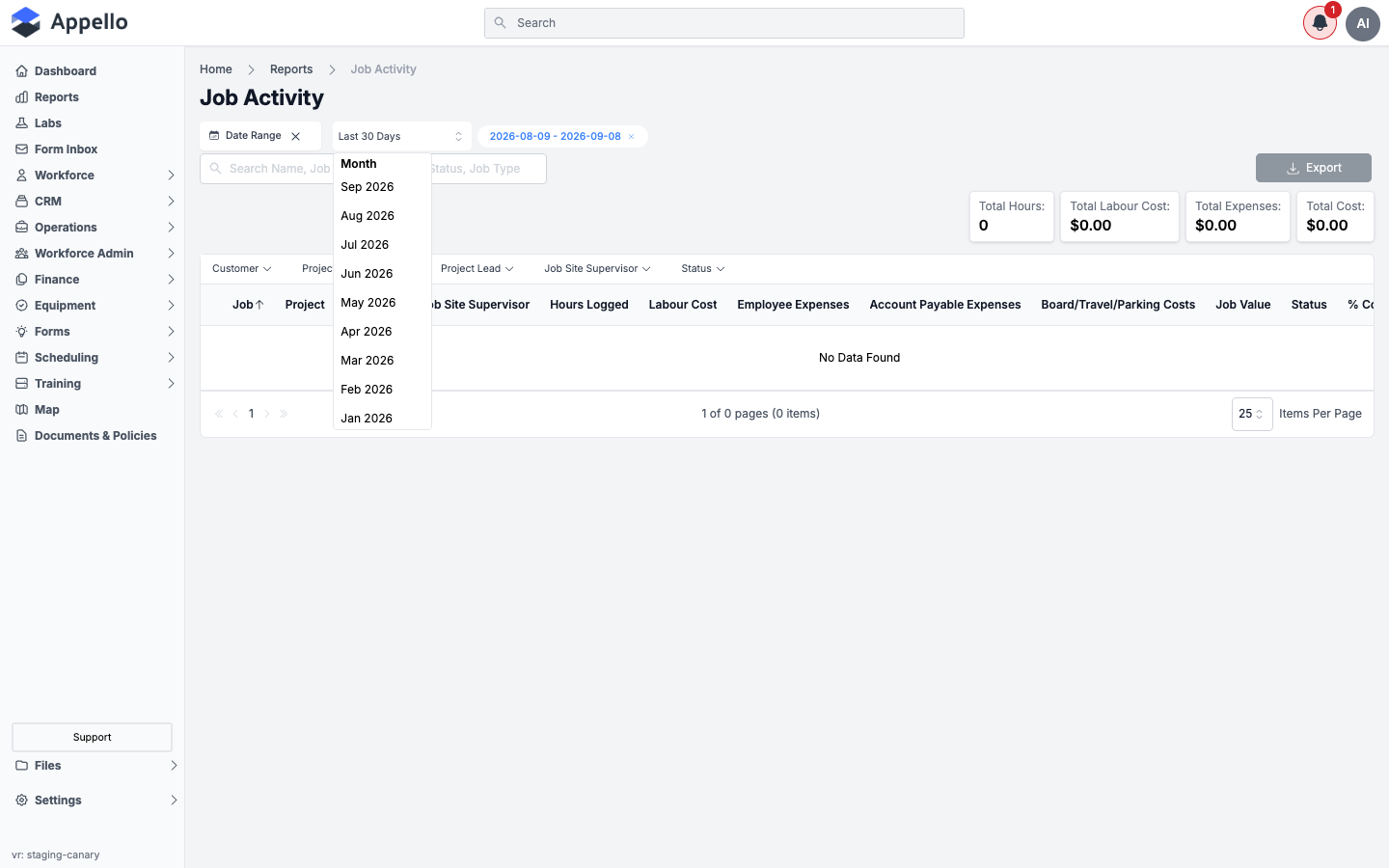
Task: Open the Job Site Supervisor filter dropdown
Action: (597, 269)
